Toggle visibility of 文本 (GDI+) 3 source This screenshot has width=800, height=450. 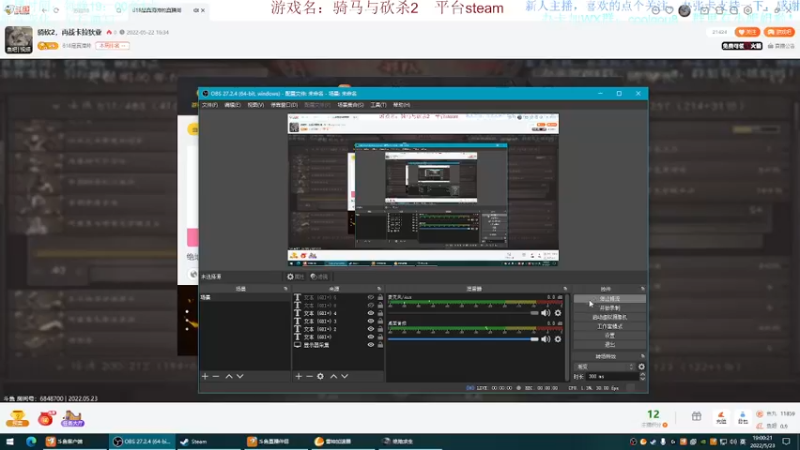[371, 321]
